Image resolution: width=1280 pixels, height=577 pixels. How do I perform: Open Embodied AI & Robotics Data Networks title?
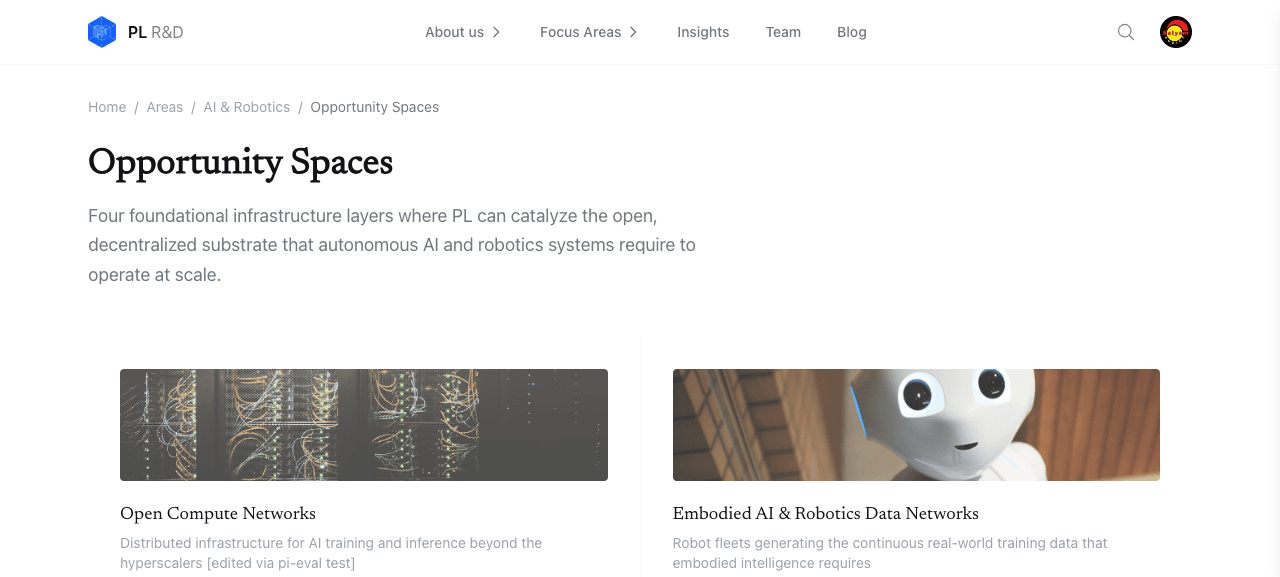tap(826, 514)
